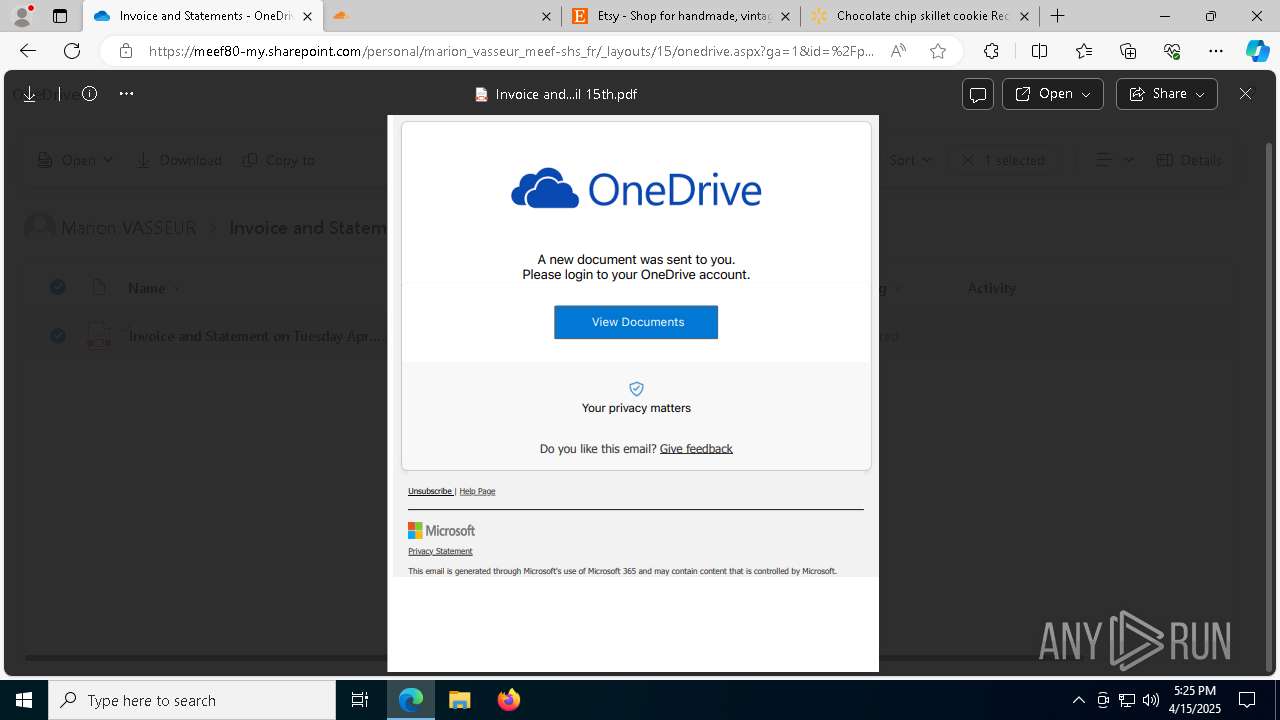Close the Etsy tab
The image size is (1280, 720).
click(x=785, y=16)
